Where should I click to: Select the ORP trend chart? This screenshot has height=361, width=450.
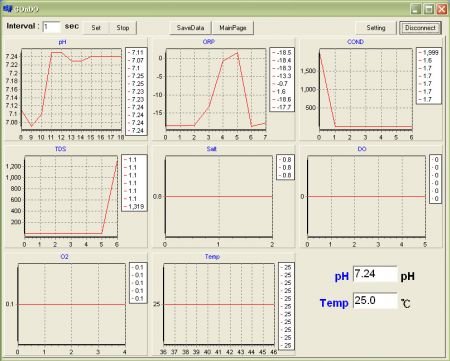(216, 89)
